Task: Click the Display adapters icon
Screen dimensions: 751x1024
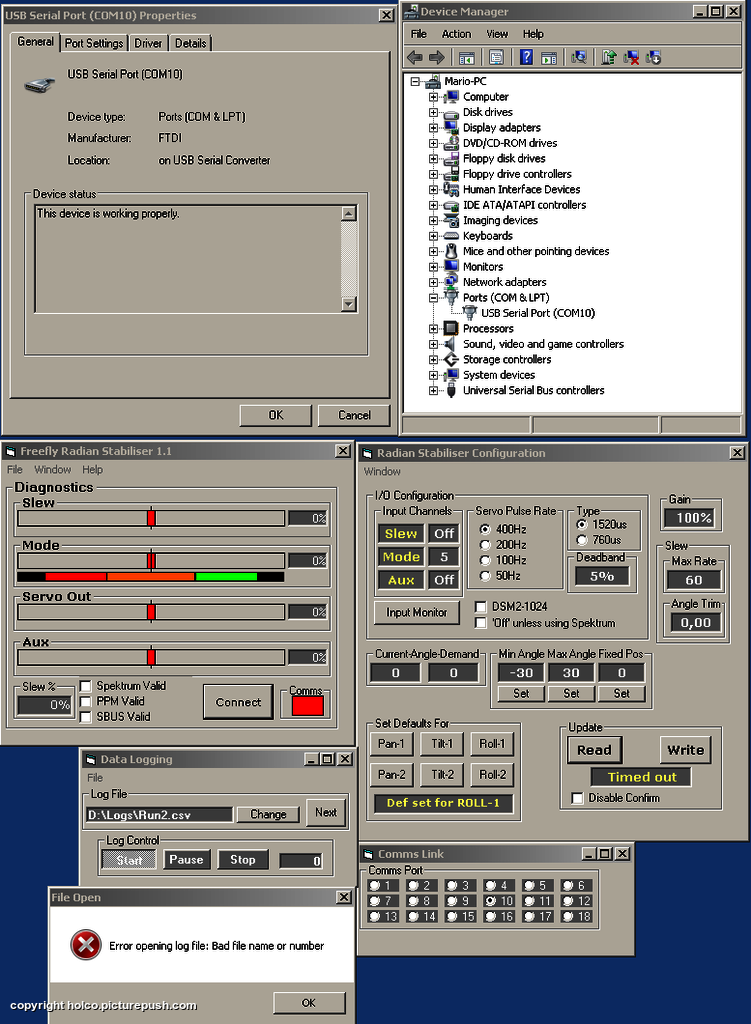Action: coord(451,127)
